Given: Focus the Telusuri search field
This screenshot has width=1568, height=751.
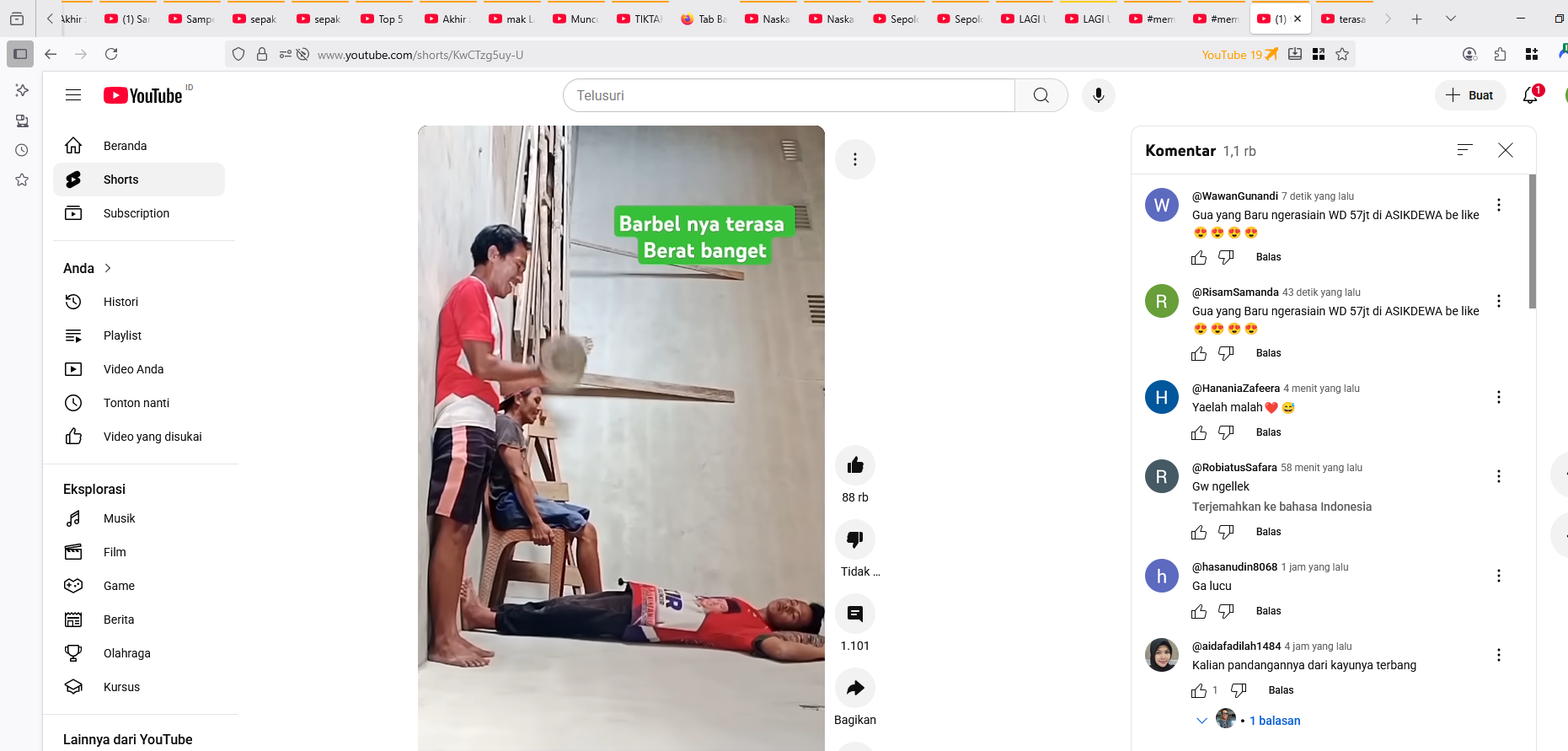Looking at the screenshot, I should pos(789,95).
